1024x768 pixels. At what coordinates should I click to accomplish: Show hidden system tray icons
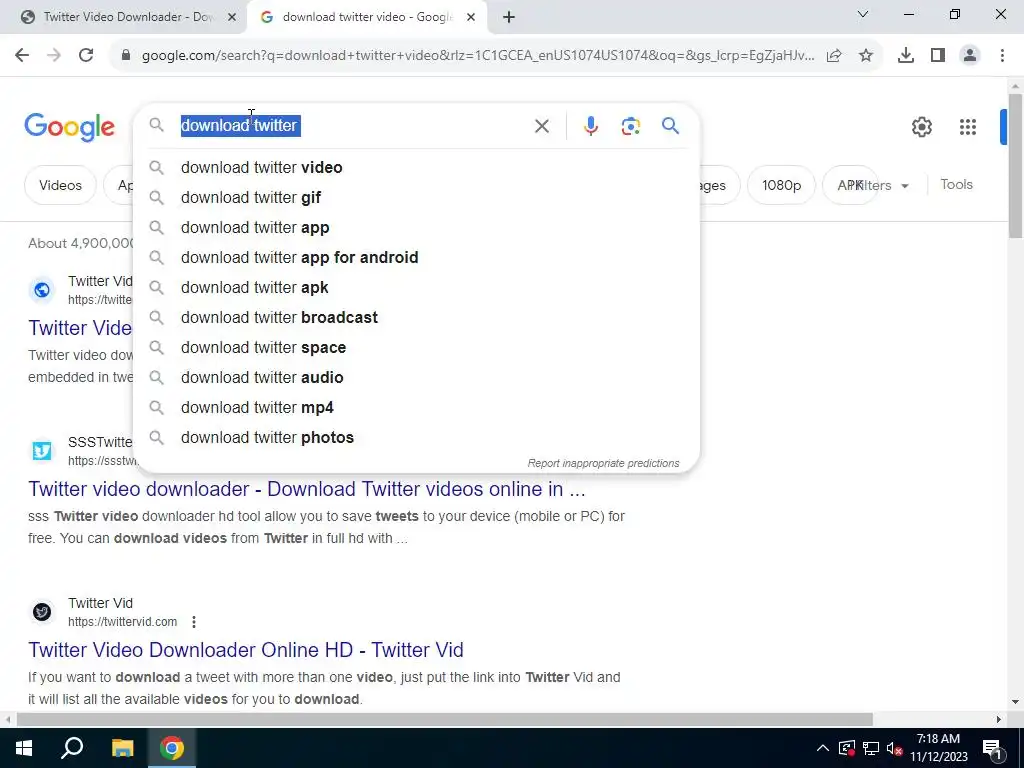click(x=823, y=748)
